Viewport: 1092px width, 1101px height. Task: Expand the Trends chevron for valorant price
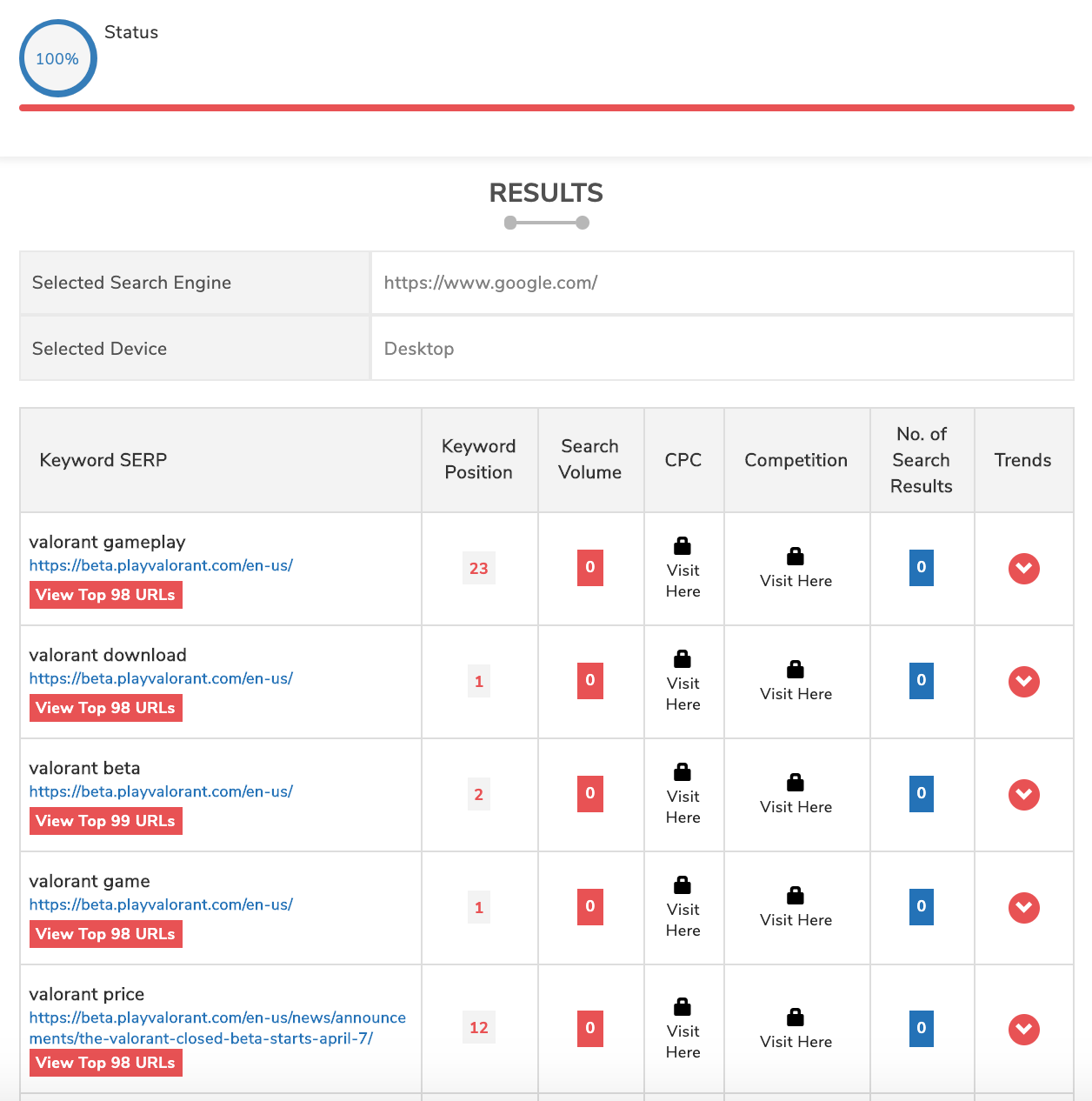1023,1029
